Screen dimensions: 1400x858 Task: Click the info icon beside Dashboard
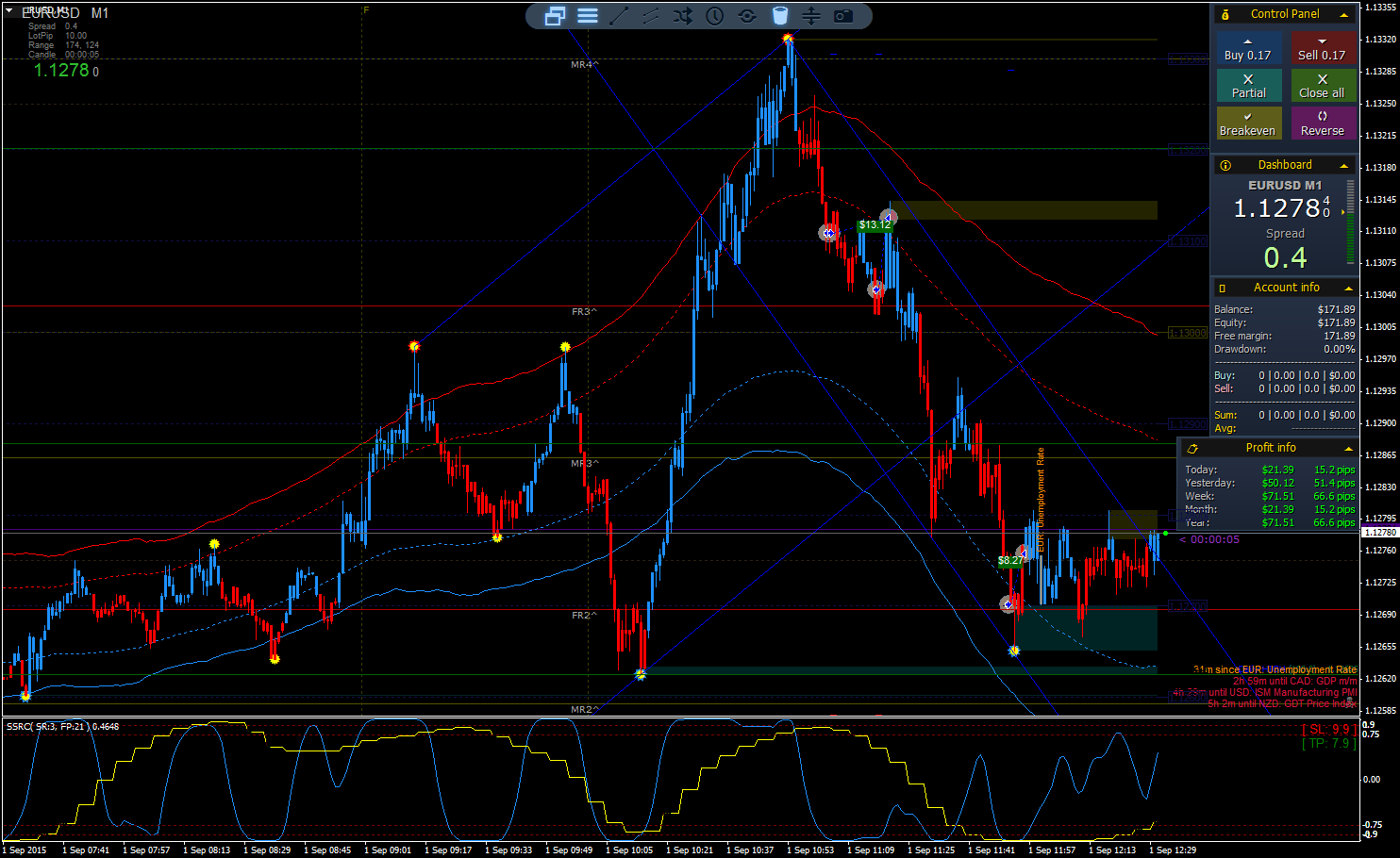pos(1225,165)
